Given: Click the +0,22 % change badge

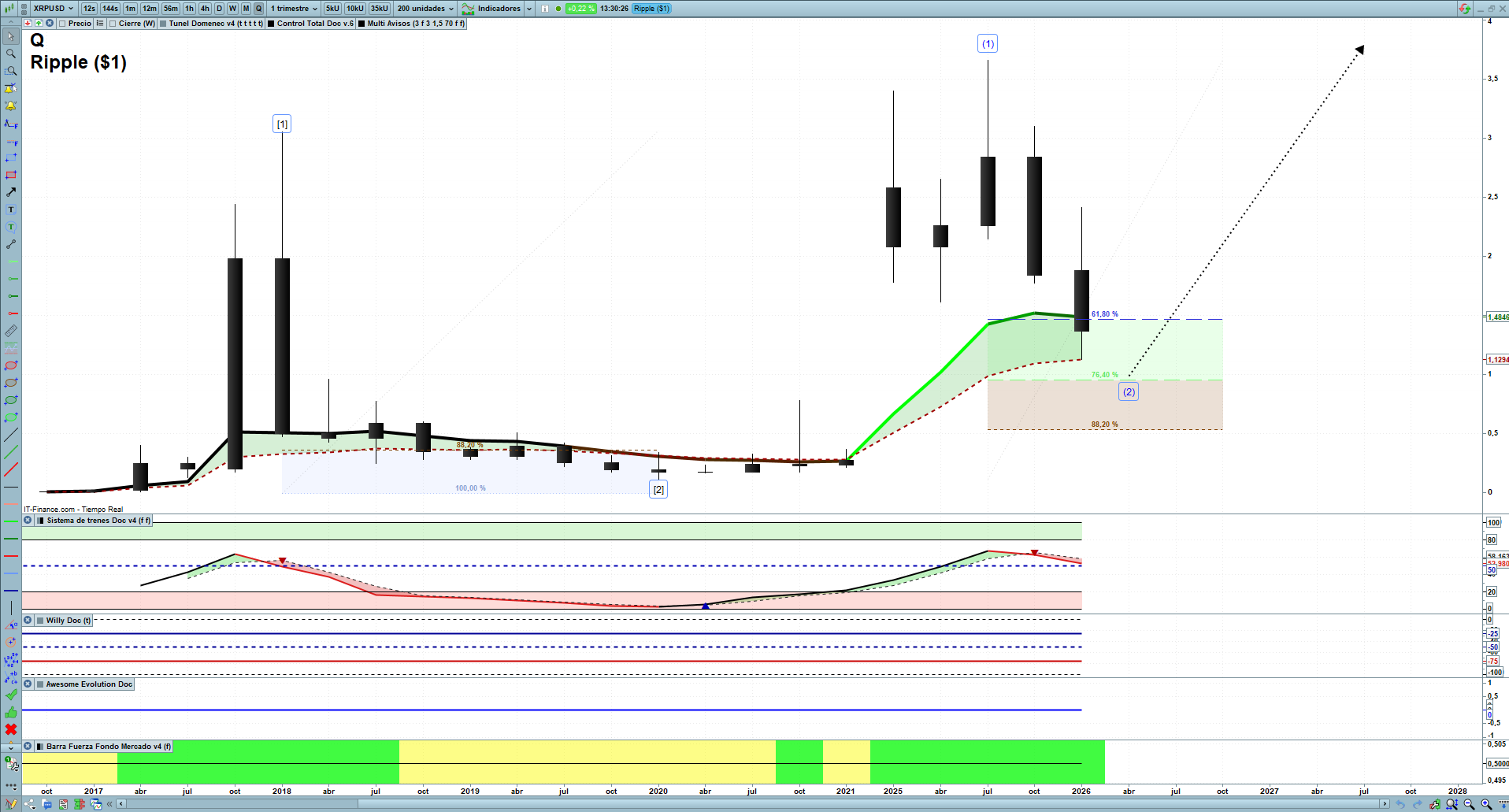Looking at the screenshot, I should pyautogui.click(x=580, y=9).
